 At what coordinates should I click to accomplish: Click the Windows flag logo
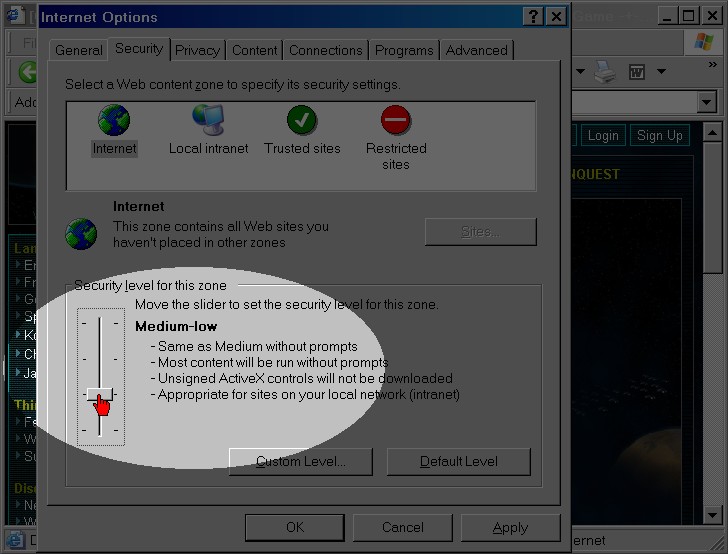pyautogui.click(x=704, y=43)
